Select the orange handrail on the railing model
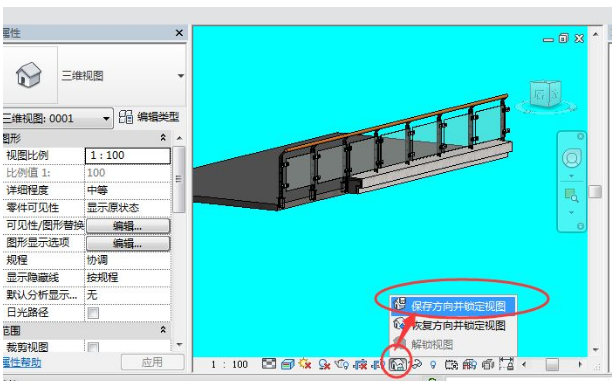 [x=395, y=123]
